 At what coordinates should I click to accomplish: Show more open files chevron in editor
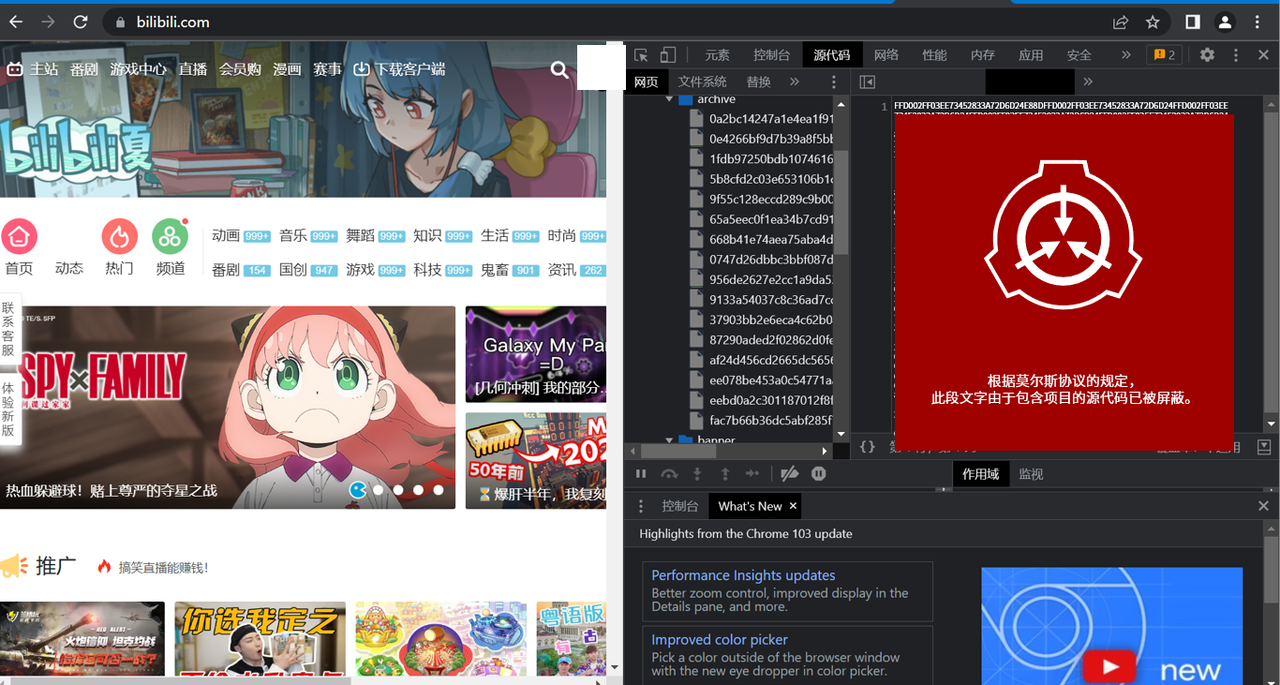click(1088, 82)
